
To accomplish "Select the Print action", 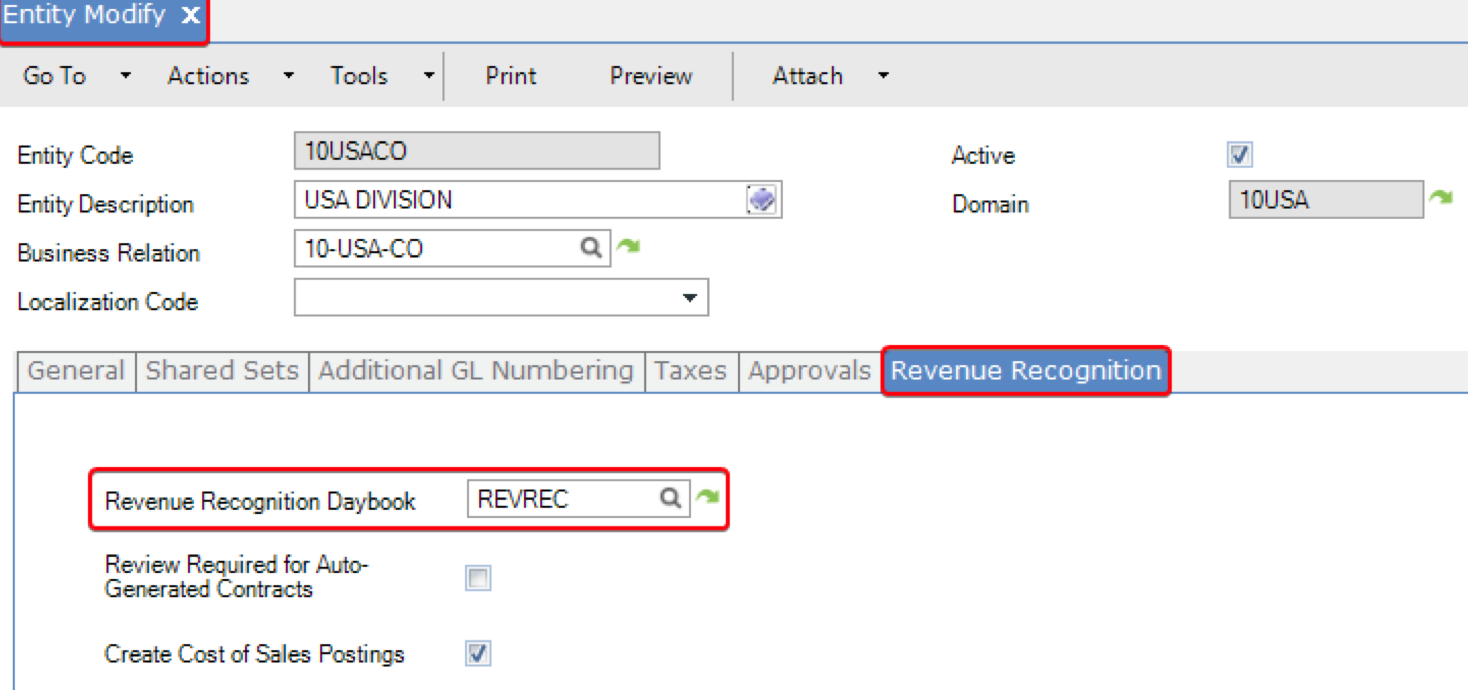I will point(510,76).
